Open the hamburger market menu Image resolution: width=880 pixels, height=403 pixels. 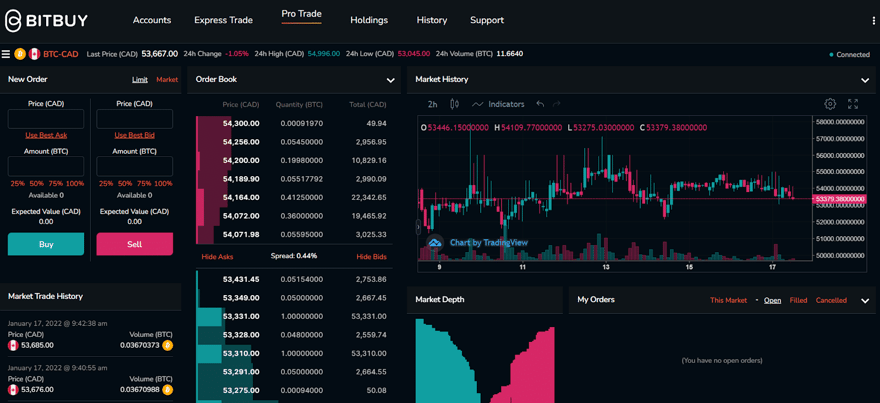[6, 54]
